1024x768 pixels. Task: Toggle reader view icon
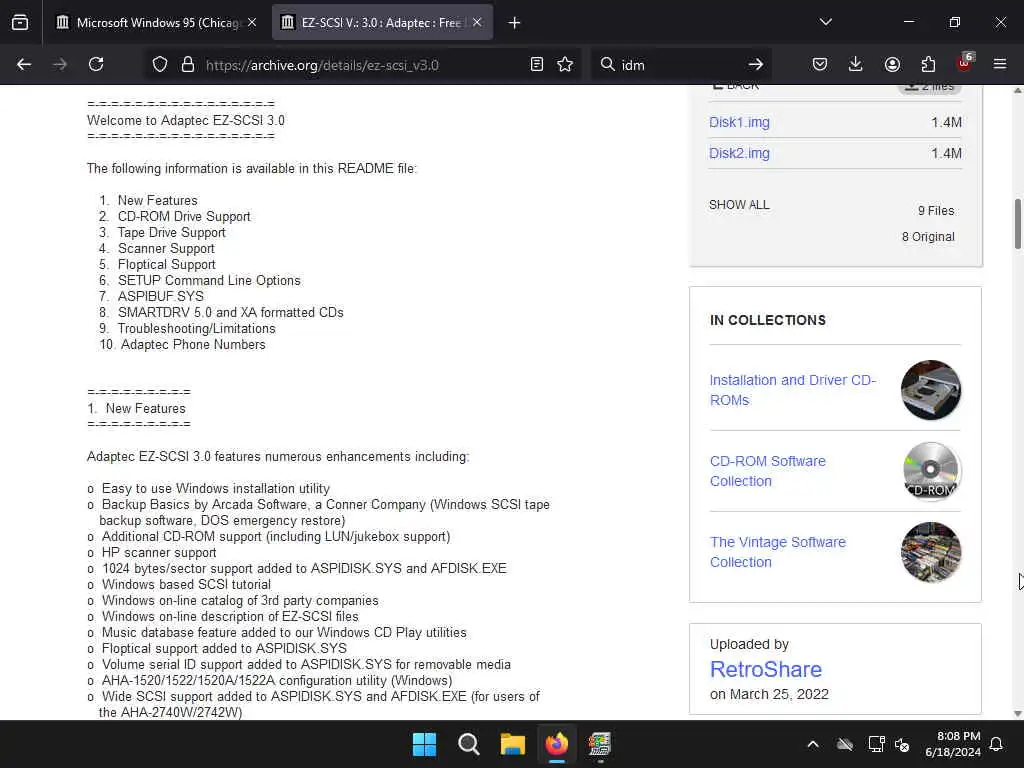[537, 64]
